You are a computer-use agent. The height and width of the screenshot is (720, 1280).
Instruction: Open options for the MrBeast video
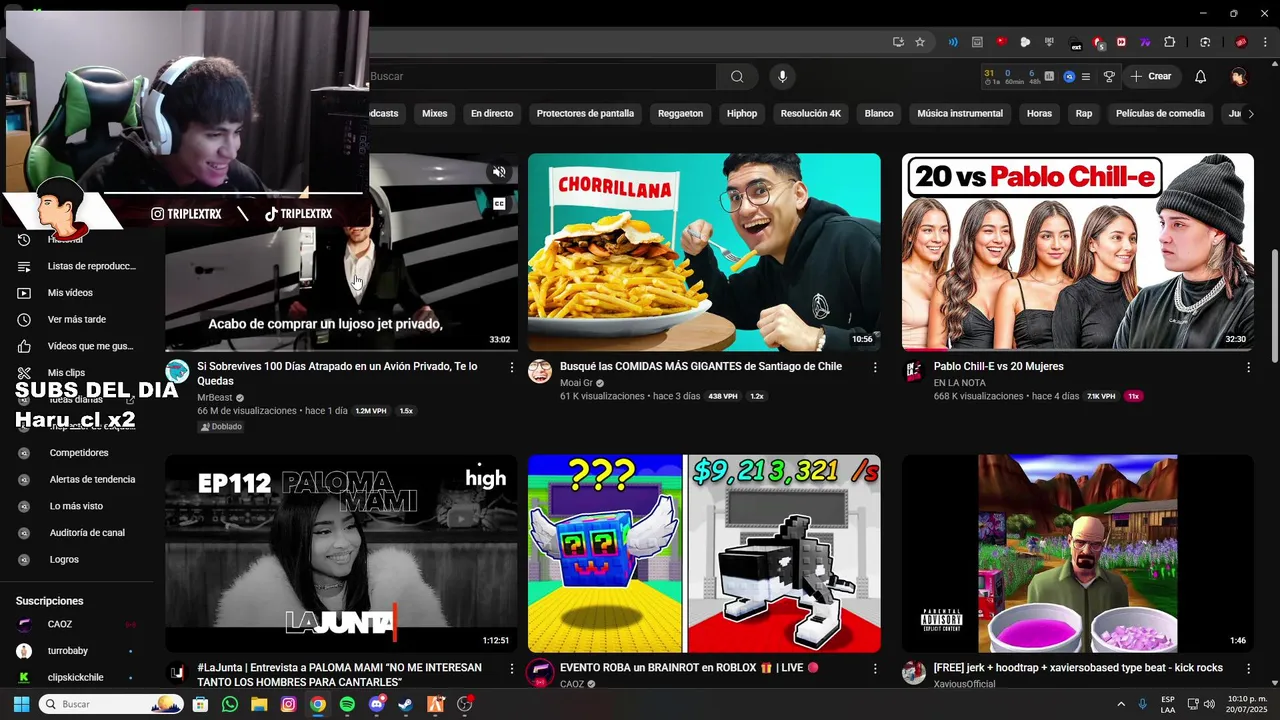pos(512,368)
